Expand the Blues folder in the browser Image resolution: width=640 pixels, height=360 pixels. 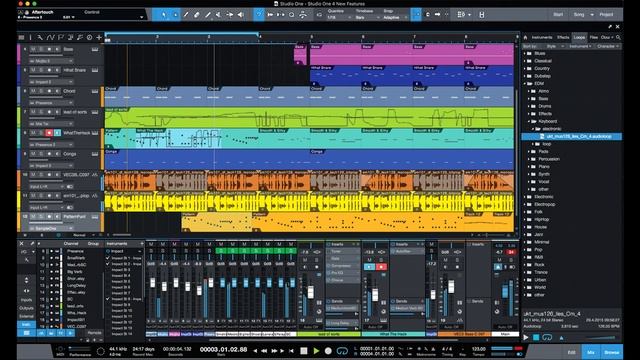point(525,53)
